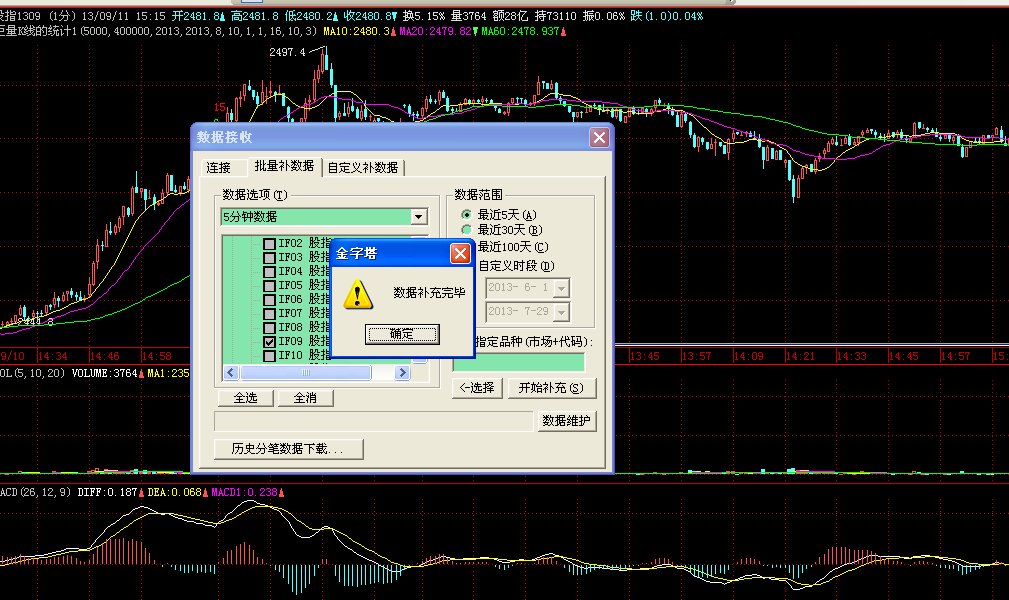Image resolution: width=1009 pixels, height=600 pixels.
Task: Choose the 最近30天 radio option
Action: [x=466, y=230]
